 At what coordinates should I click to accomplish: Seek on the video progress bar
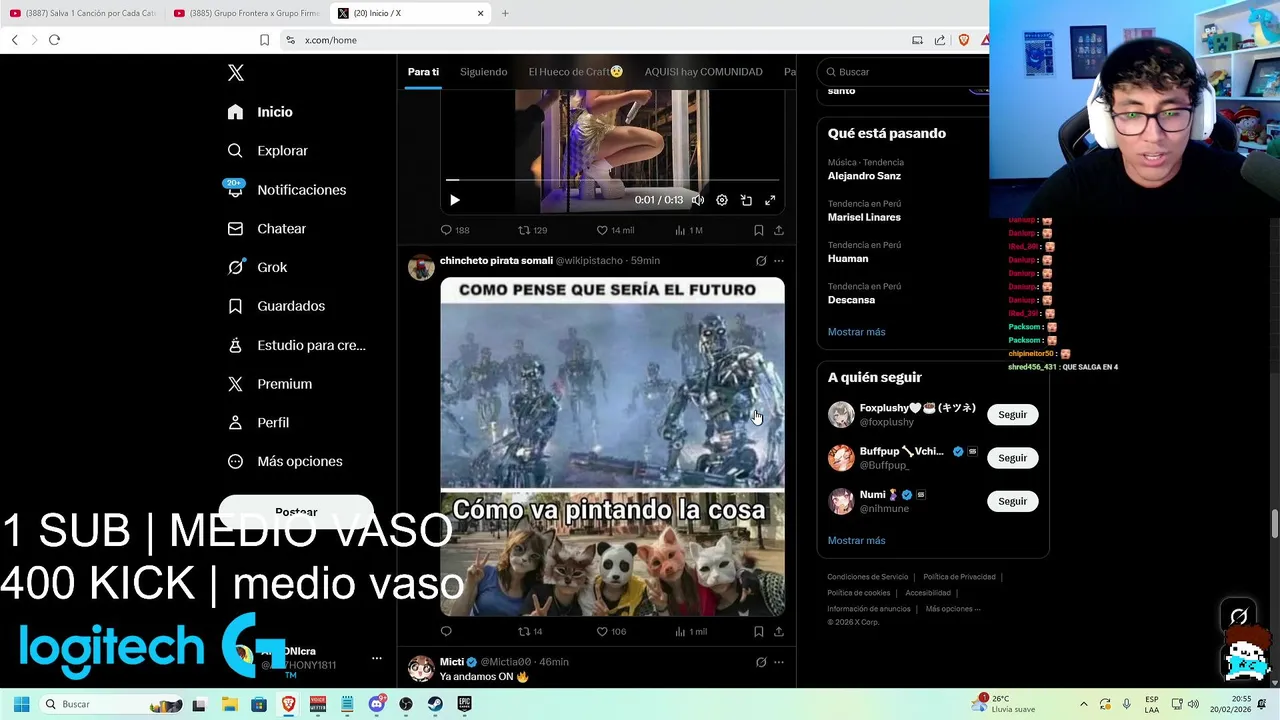pyautogui.click(x=612, y=180)
